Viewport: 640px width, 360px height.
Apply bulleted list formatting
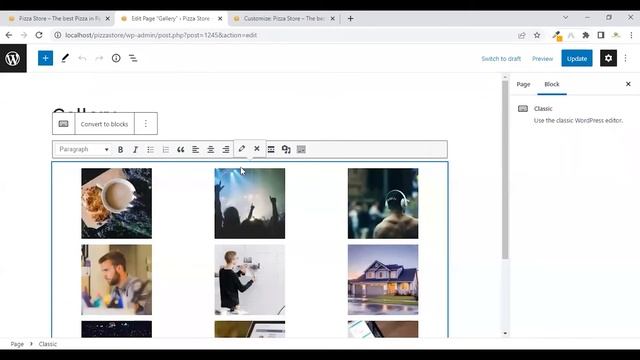(x=151, y=150)
